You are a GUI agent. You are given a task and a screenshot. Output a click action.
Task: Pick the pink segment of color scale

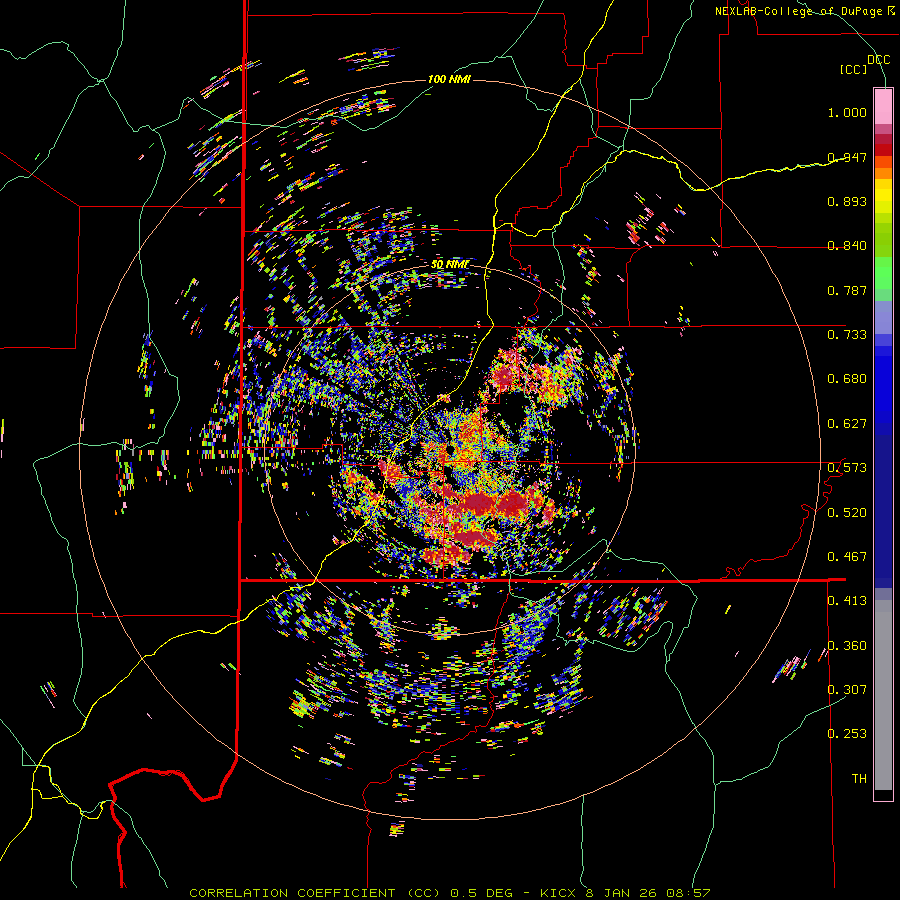coord(883,107)
